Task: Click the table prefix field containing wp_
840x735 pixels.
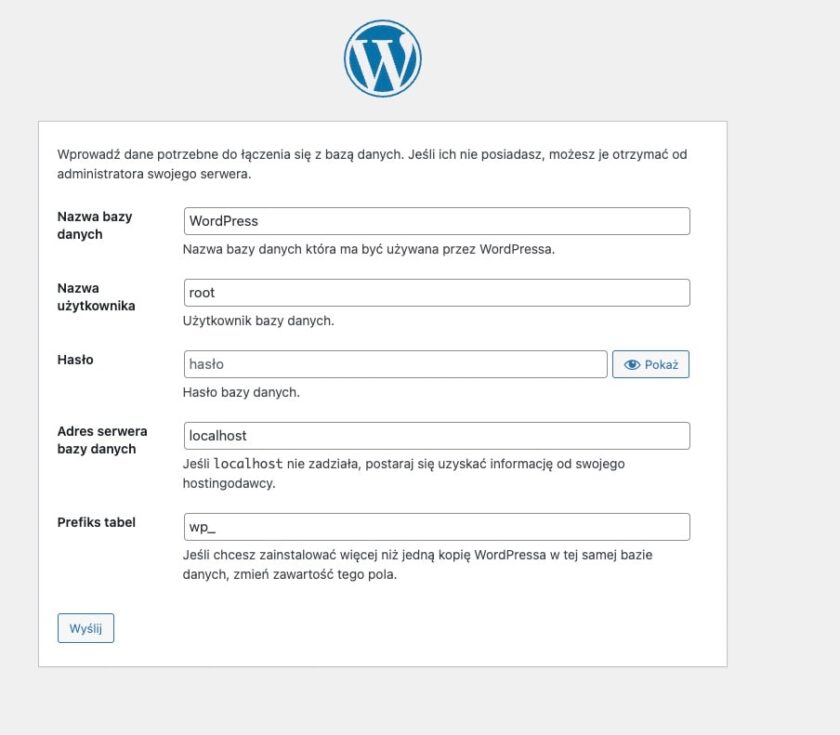Action: 435,526
